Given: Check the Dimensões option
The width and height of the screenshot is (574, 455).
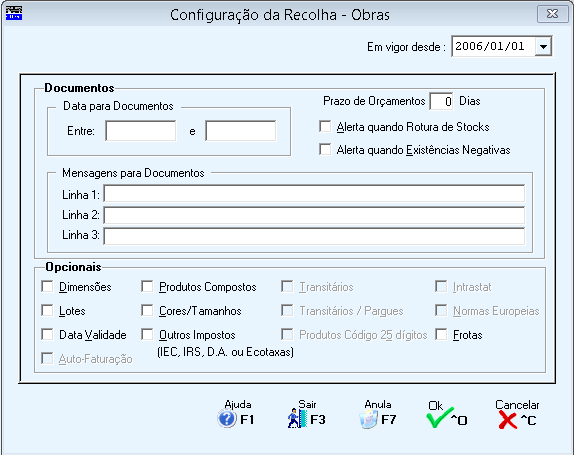Looking at the screenshot, I should click(x=47, y=286).
